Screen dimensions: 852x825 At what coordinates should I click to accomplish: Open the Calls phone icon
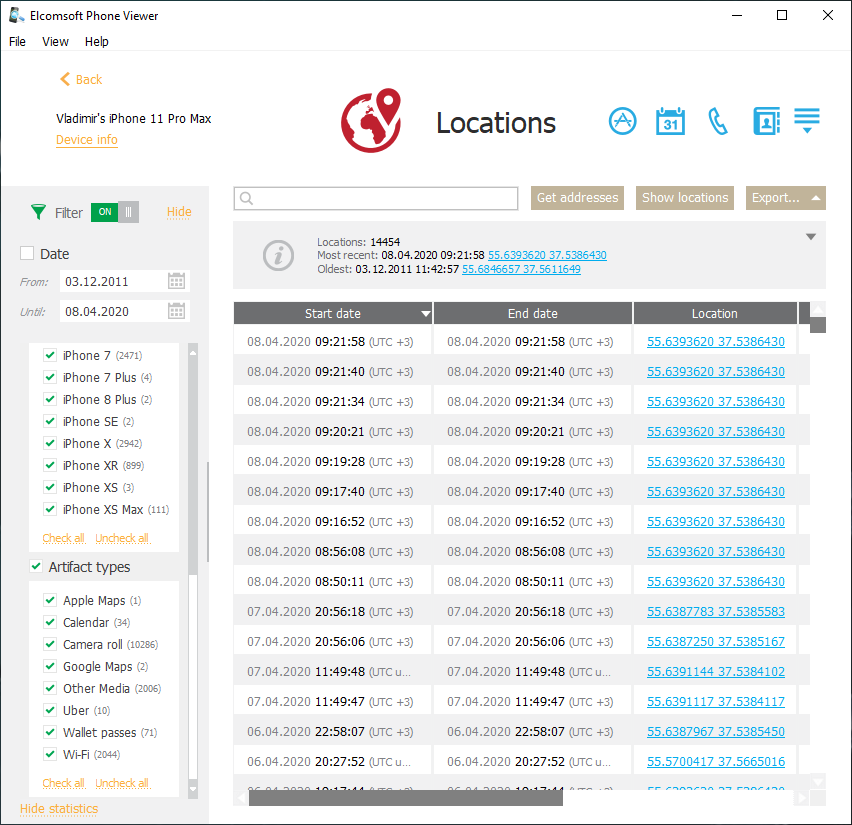(x=718, y=122)
